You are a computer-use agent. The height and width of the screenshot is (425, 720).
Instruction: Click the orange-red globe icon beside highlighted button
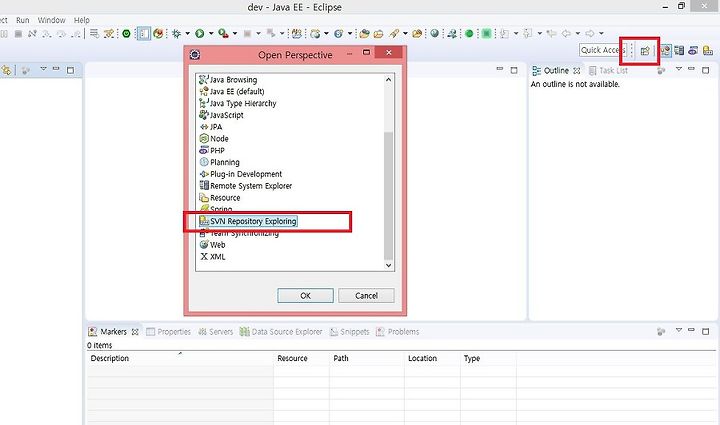[x=158, y=34]
